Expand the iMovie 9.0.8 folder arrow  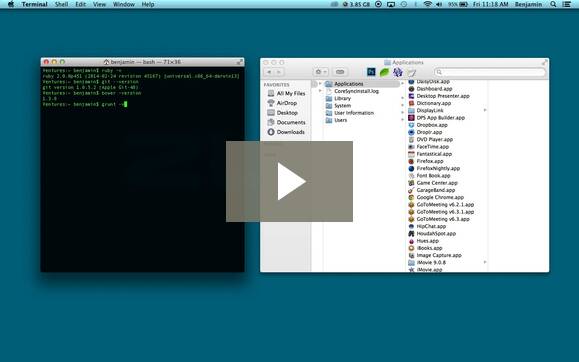coord(485,262)
